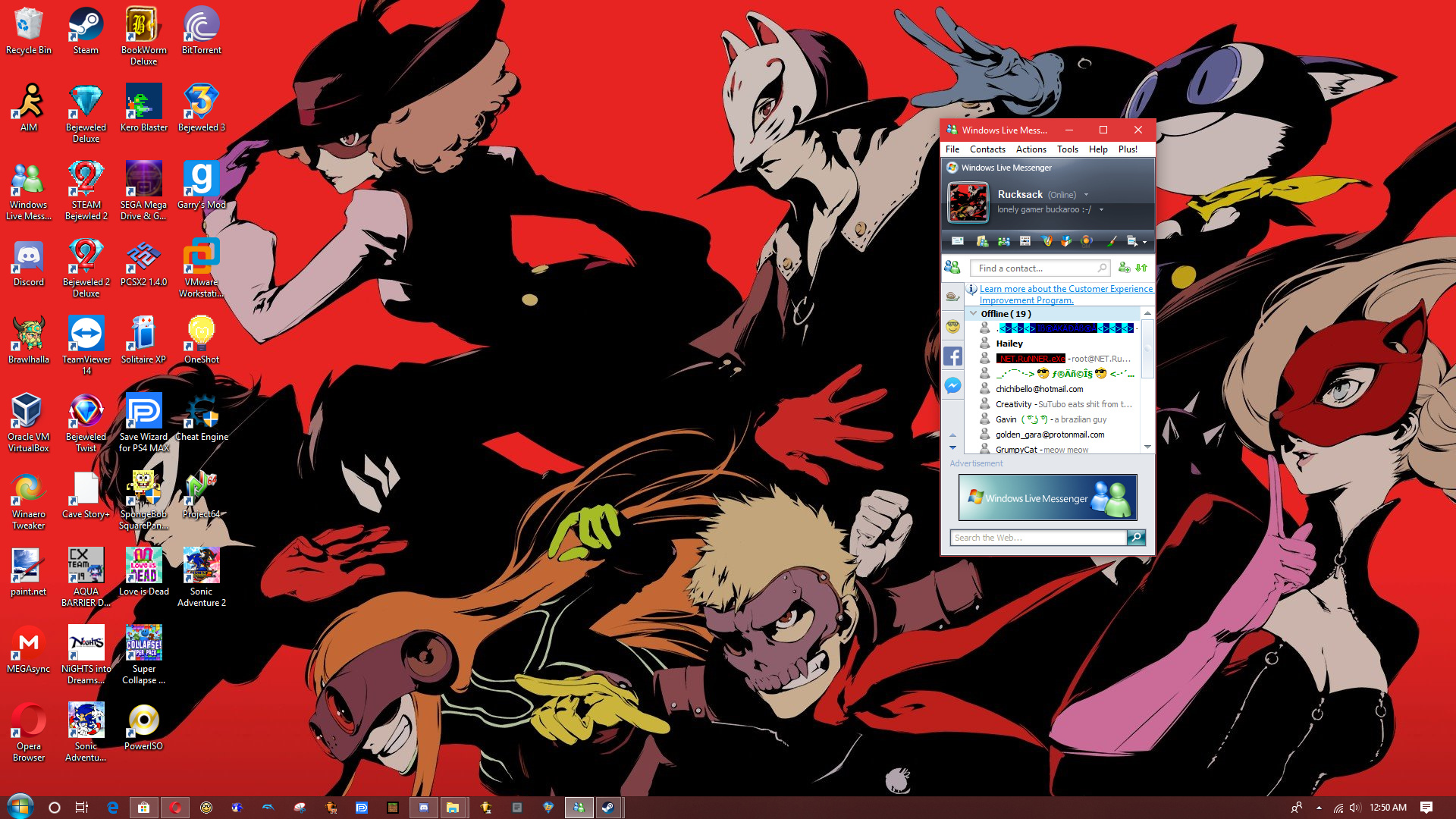
Task: Click the news page icon in Messenger toolbar
Action: 1025,241
